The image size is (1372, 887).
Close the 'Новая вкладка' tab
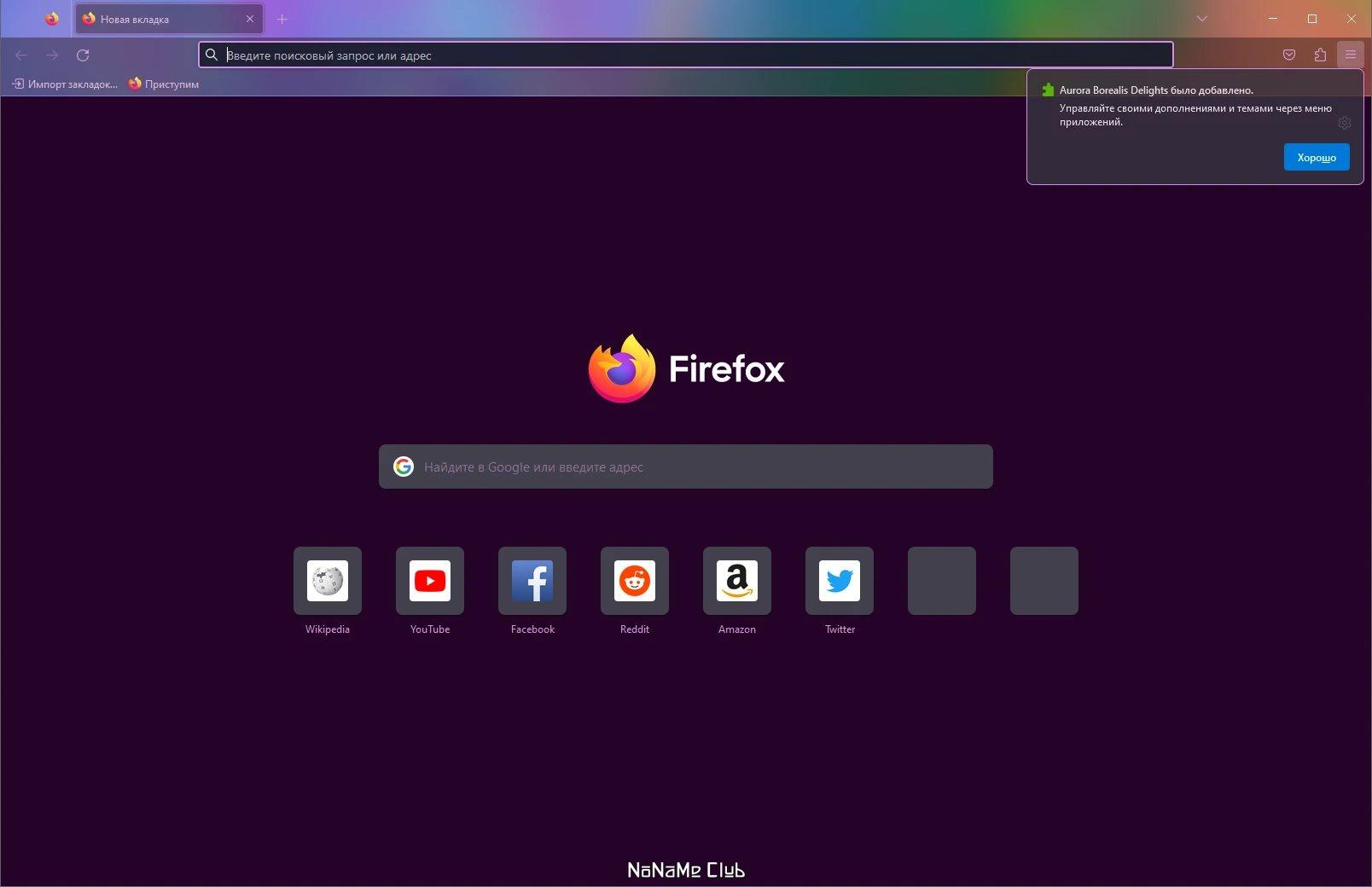point(250,19)
